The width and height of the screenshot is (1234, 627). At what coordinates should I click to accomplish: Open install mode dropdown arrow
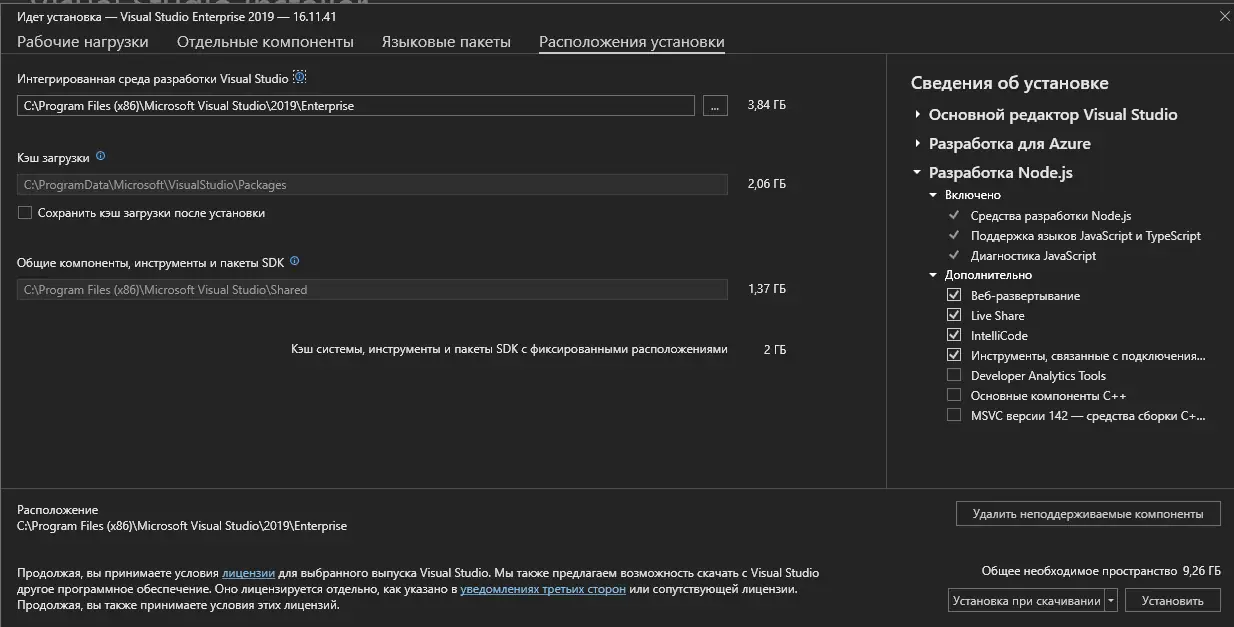click(x=1111, y=601)
